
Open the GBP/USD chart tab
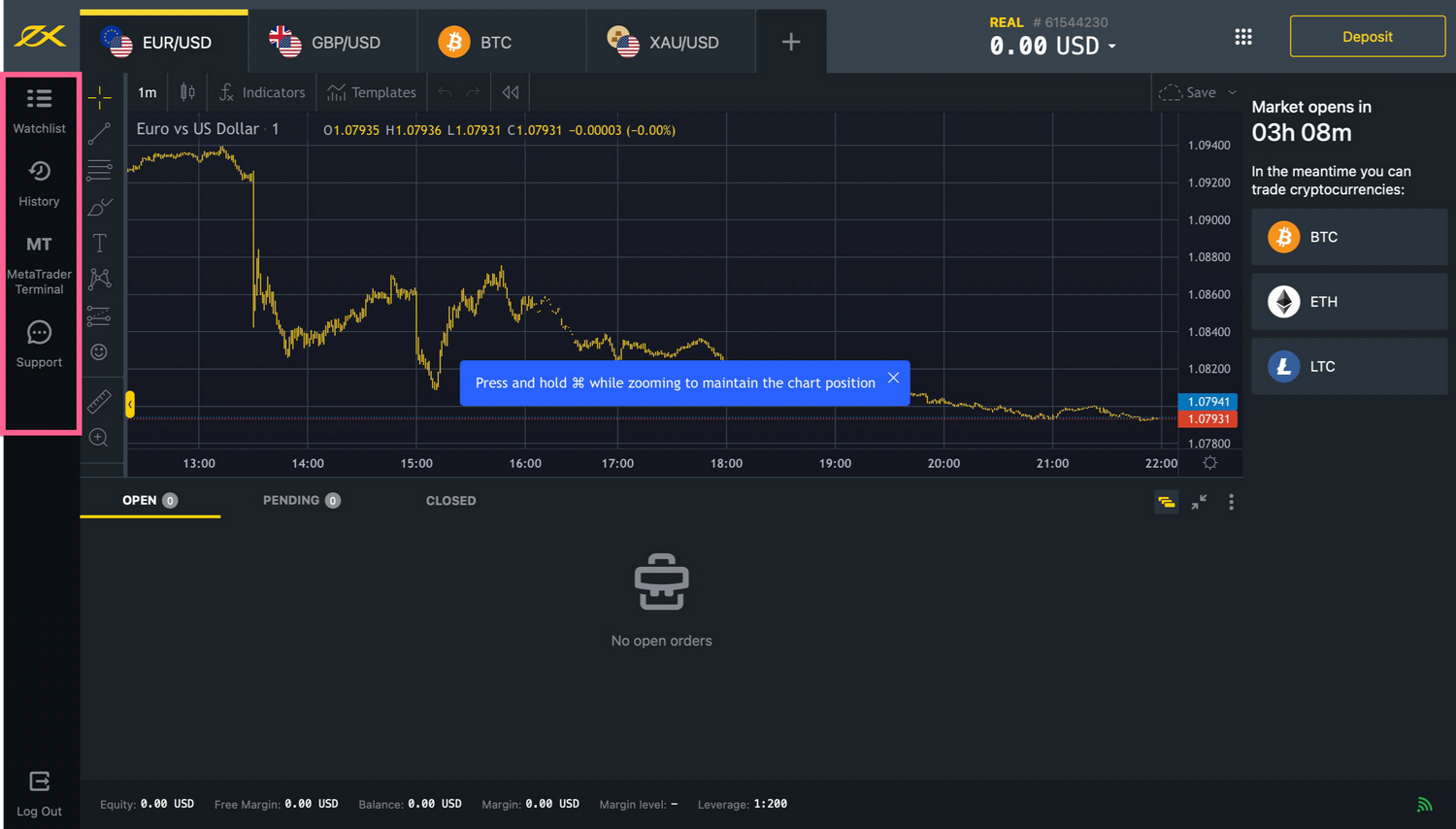pyautogui.click(x=332, y=42)
